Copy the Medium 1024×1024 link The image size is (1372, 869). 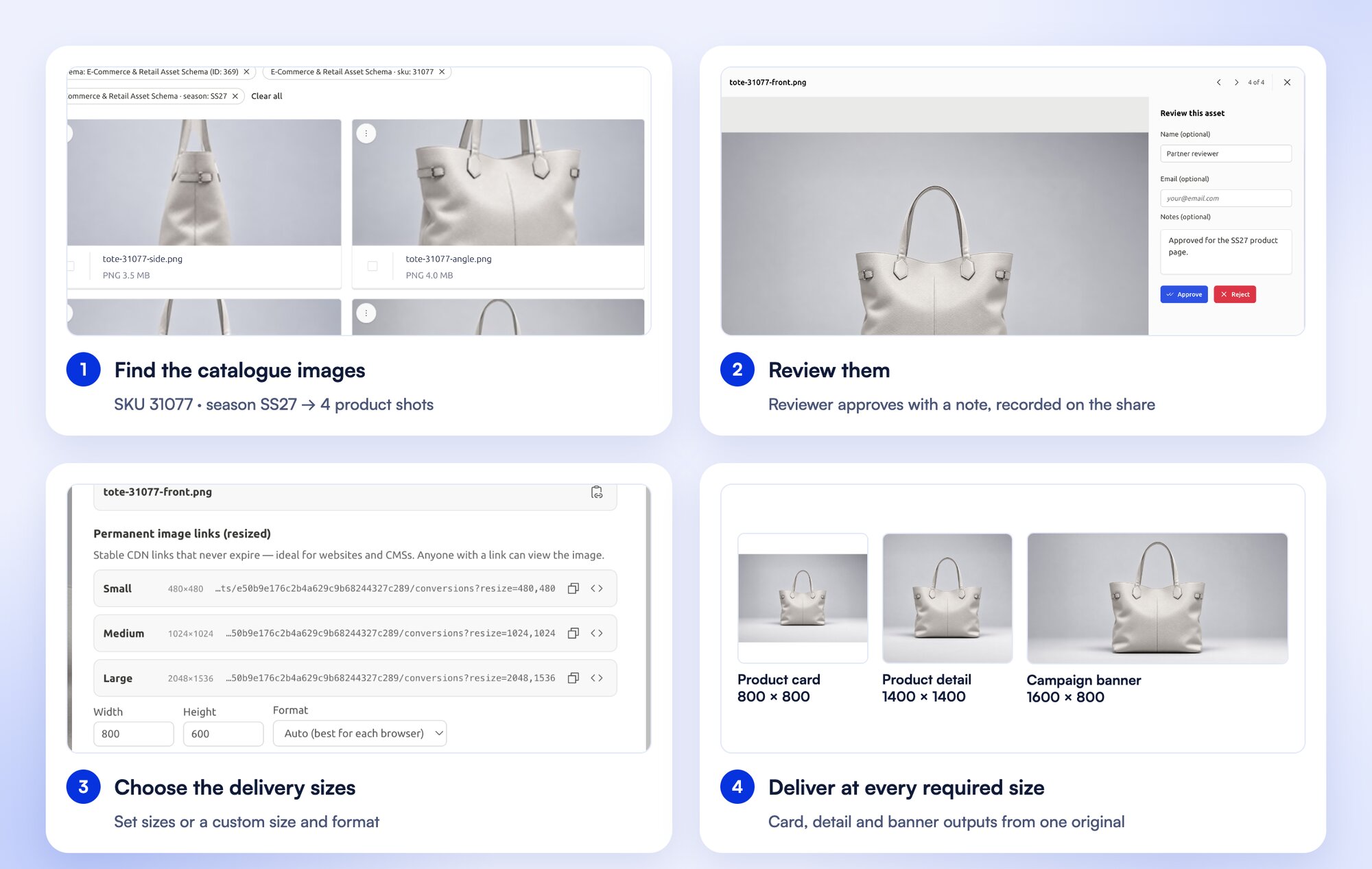pyautogui.click(x=573, y=633)
